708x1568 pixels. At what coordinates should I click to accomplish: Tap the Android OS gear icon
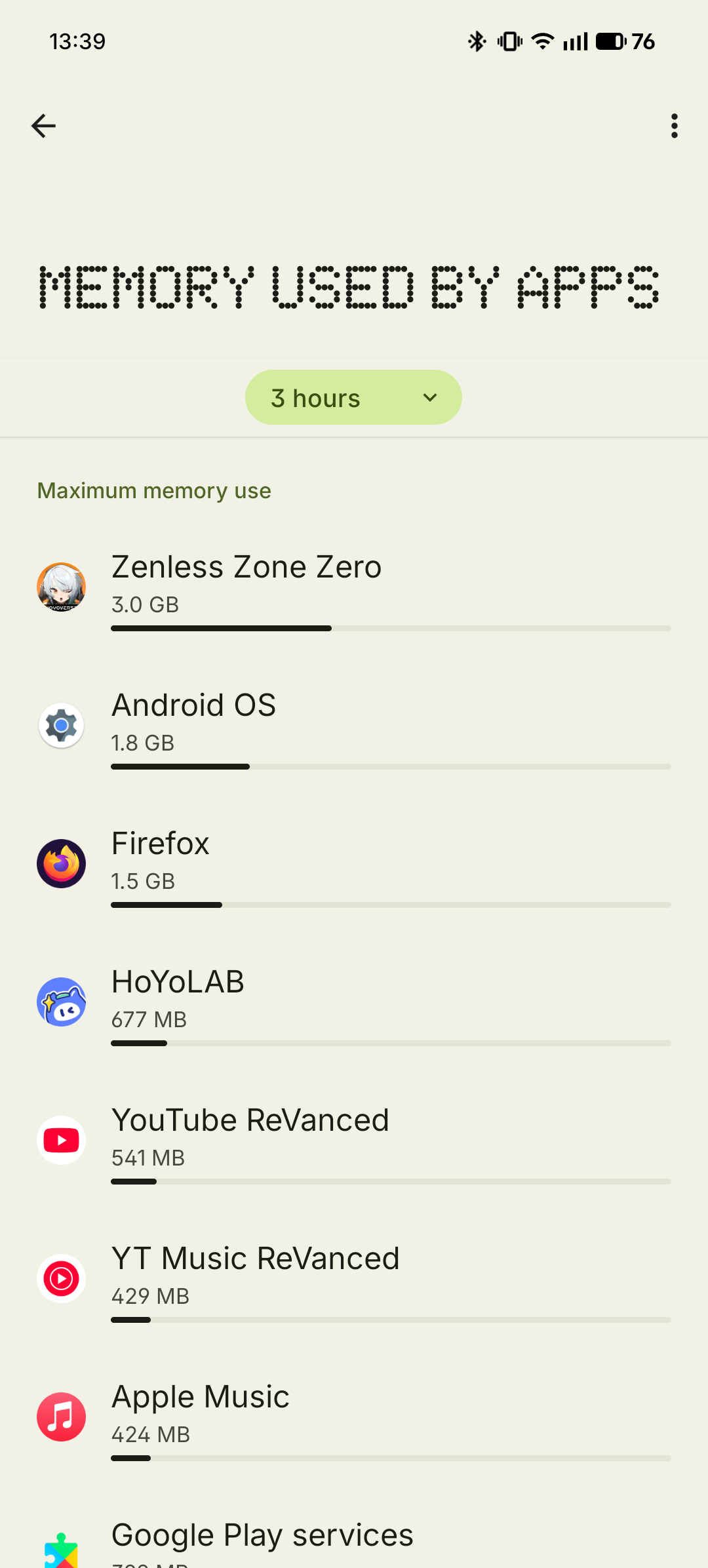(x=61, y=725)
